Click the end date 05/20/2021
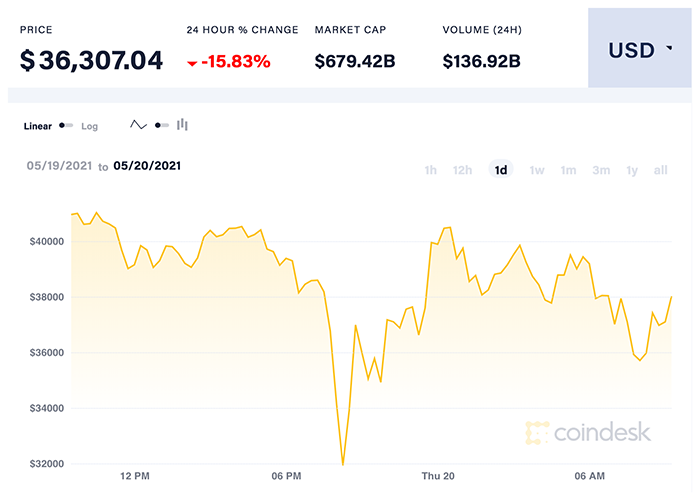Image resolution: width=700 pixels, height=494 pixels. pyautogui.click(x=147, y=166)
